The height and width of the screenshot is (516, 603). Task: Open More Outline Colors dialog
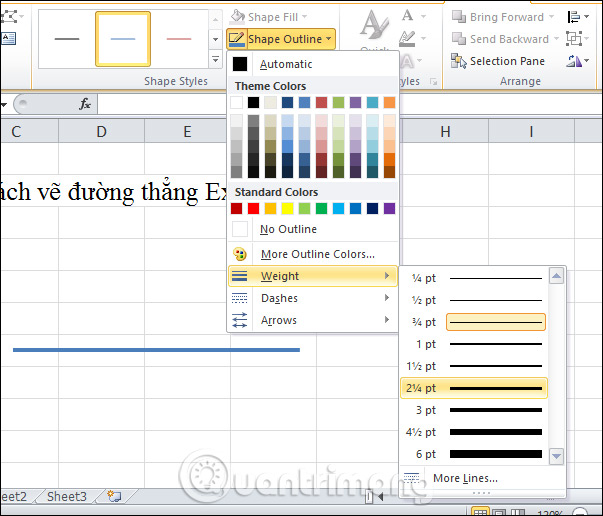pyautogui.click(x=313, y=254)
